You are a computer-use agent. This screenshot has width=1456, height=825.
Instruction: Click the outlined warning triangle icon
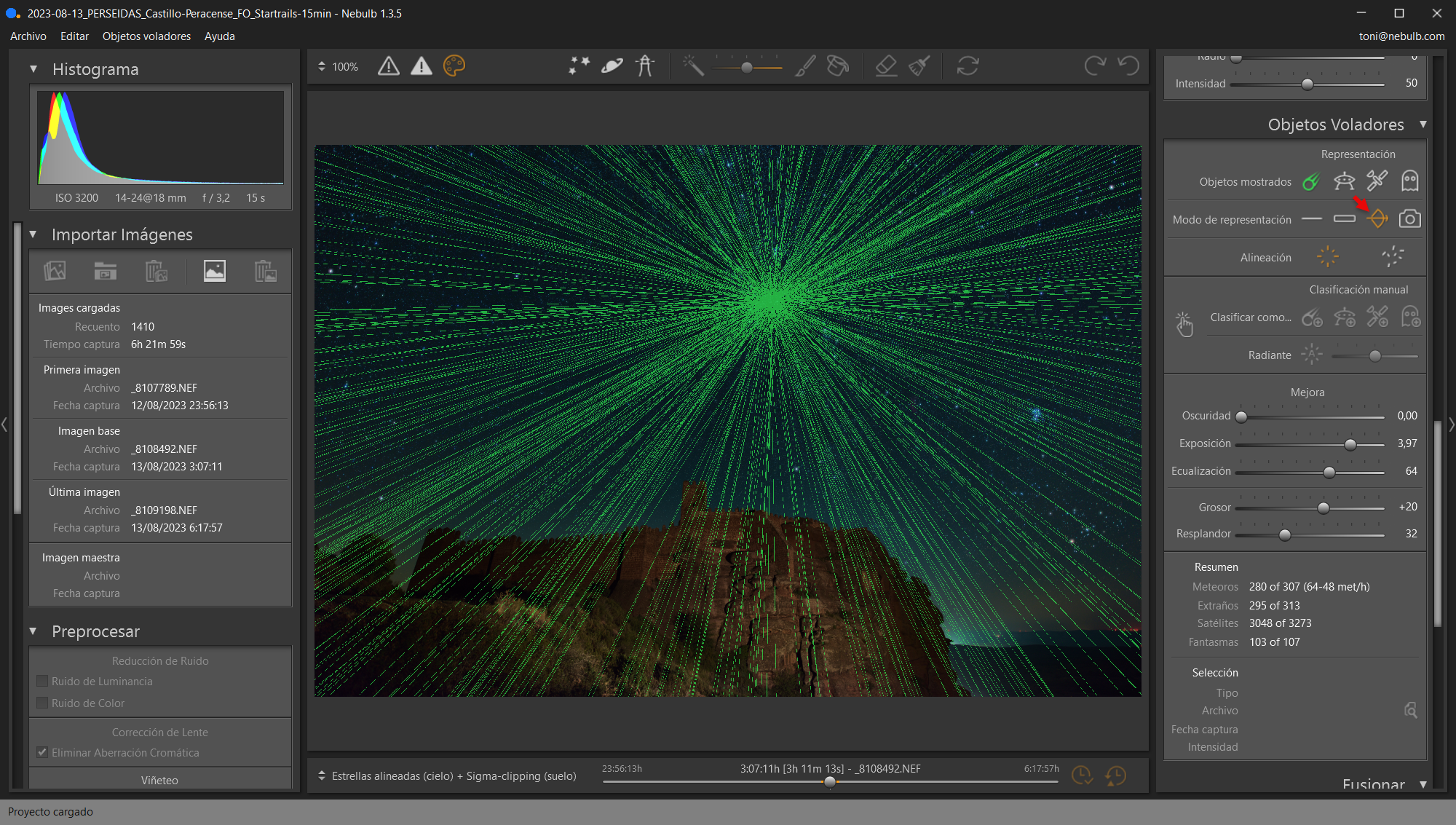(389, 66)
